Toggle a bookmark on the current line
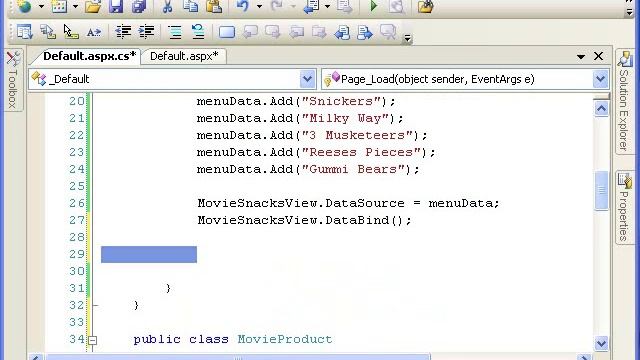 [227, 32]
